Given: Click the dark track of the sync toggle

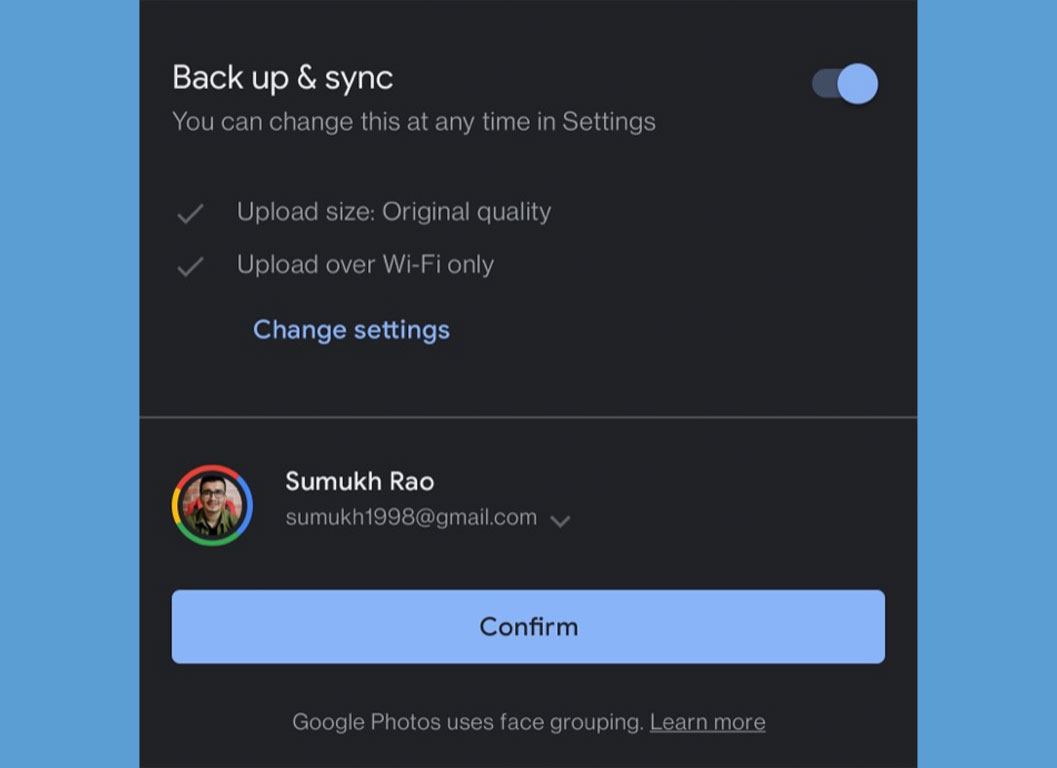Looking at the screenshot, I should point(824,84).
